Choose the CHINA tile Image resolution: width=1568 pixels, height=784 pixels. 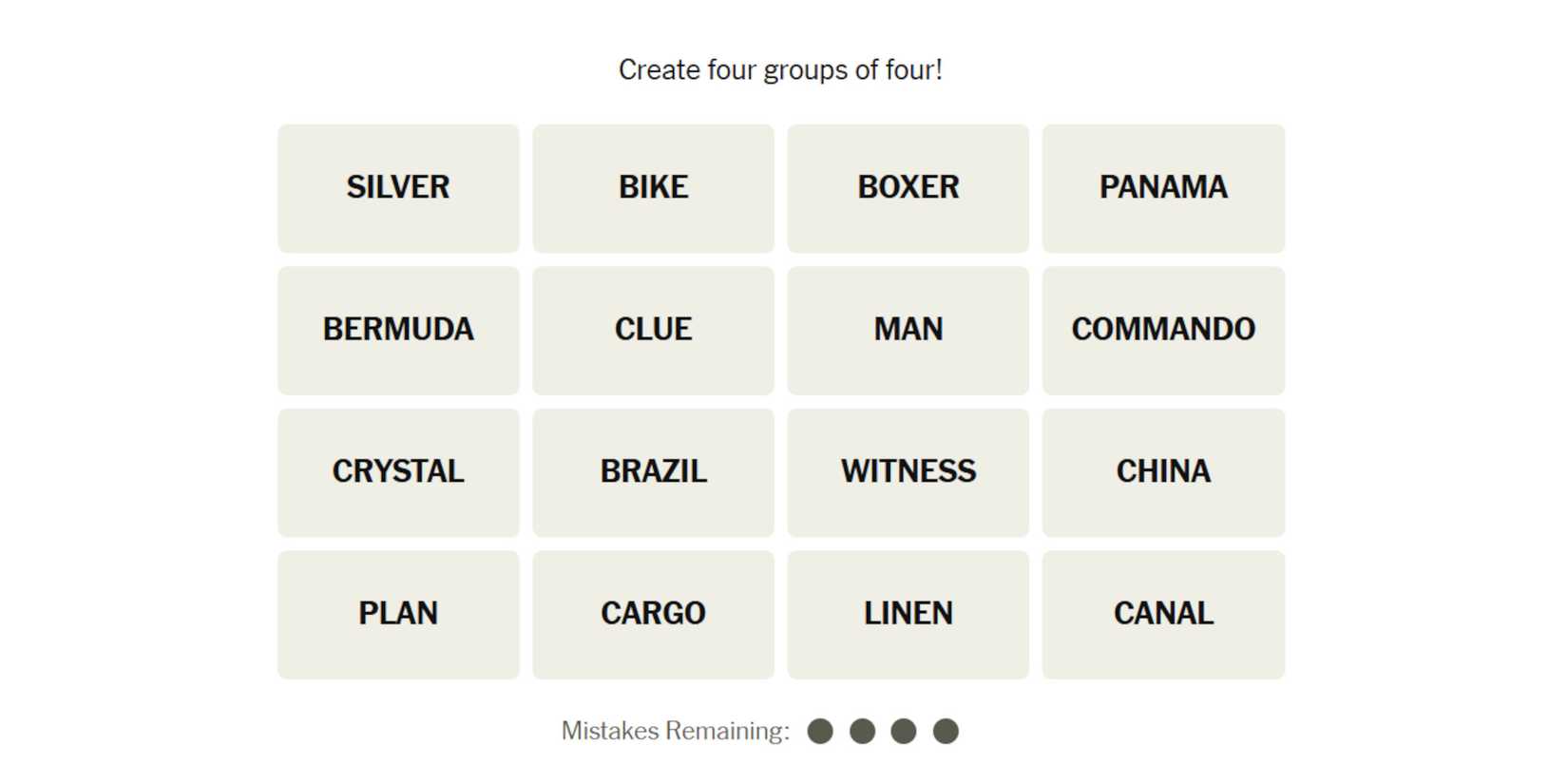(x=1163, y=472)
